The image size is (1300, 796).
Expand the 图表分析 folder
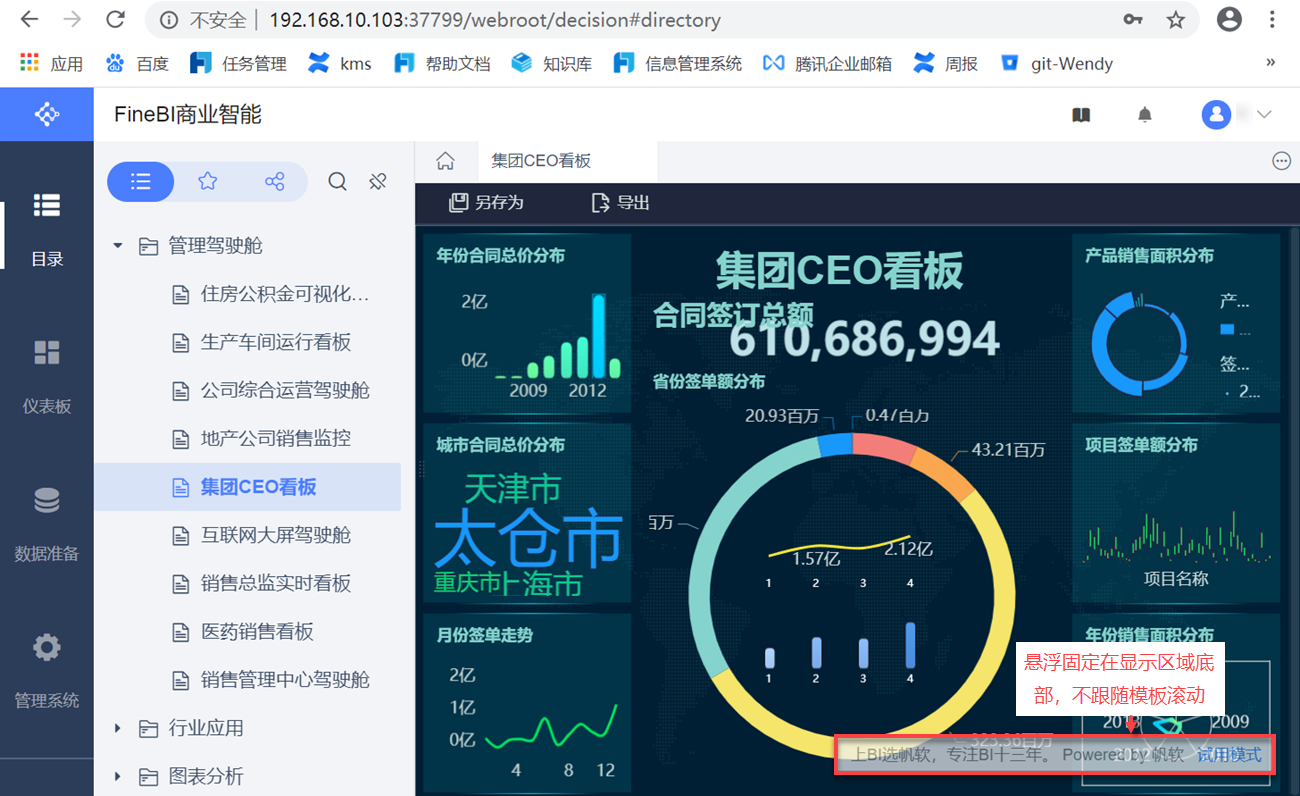pos(118,776)
